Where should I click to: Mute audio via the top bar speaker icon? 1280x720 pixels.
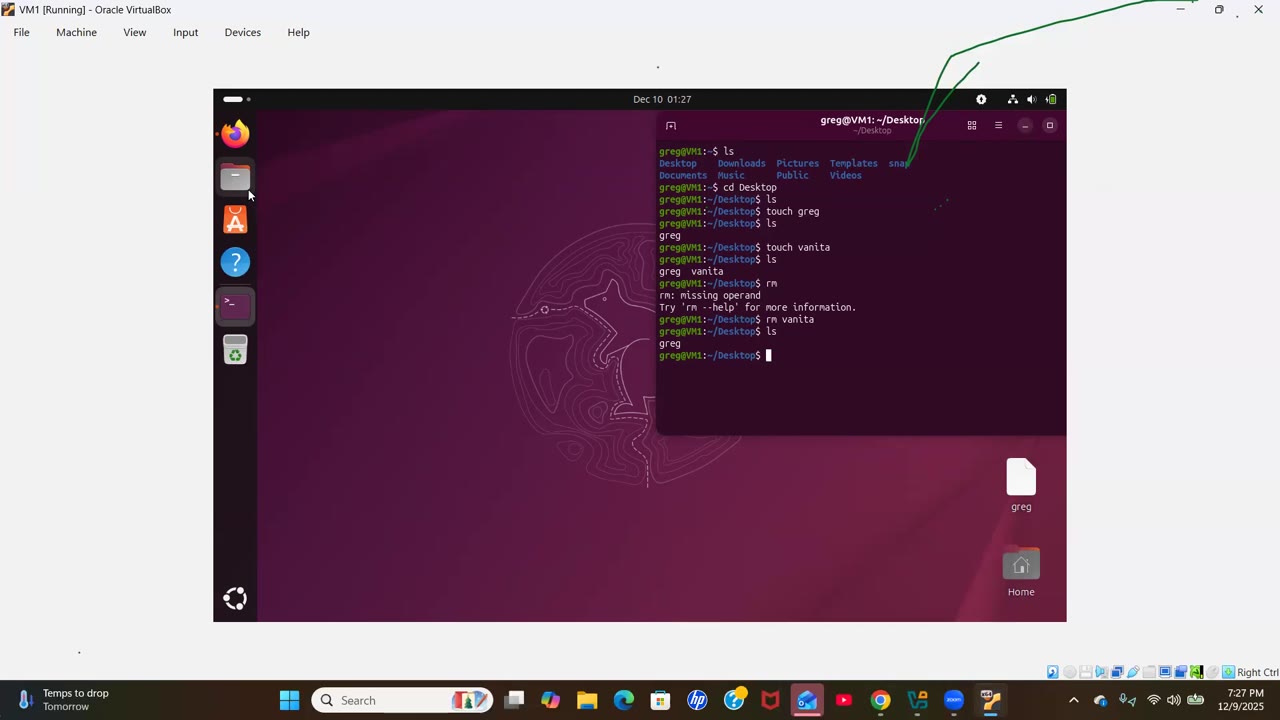(1031, 99)
